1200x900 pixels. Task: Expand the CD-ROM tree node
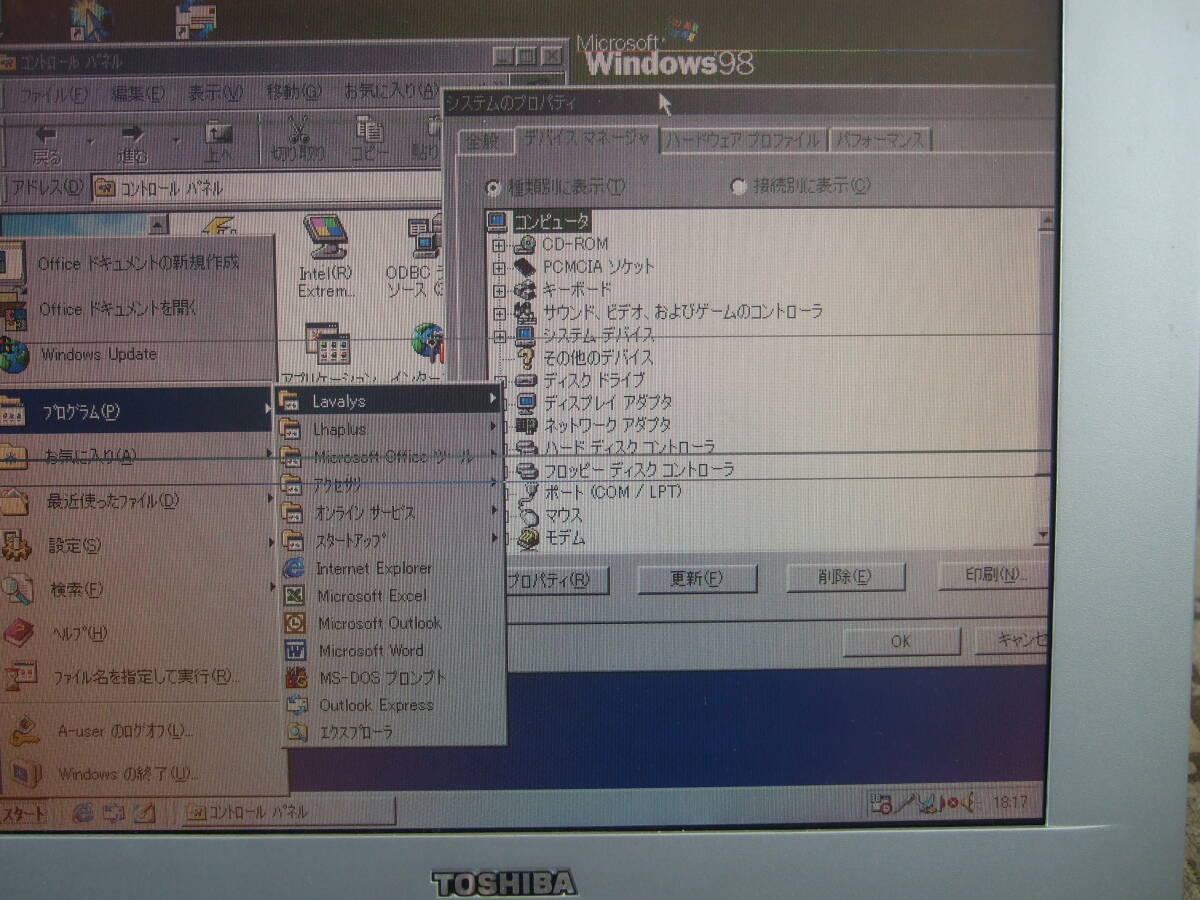pyautogui.click(x=498, y=244)
